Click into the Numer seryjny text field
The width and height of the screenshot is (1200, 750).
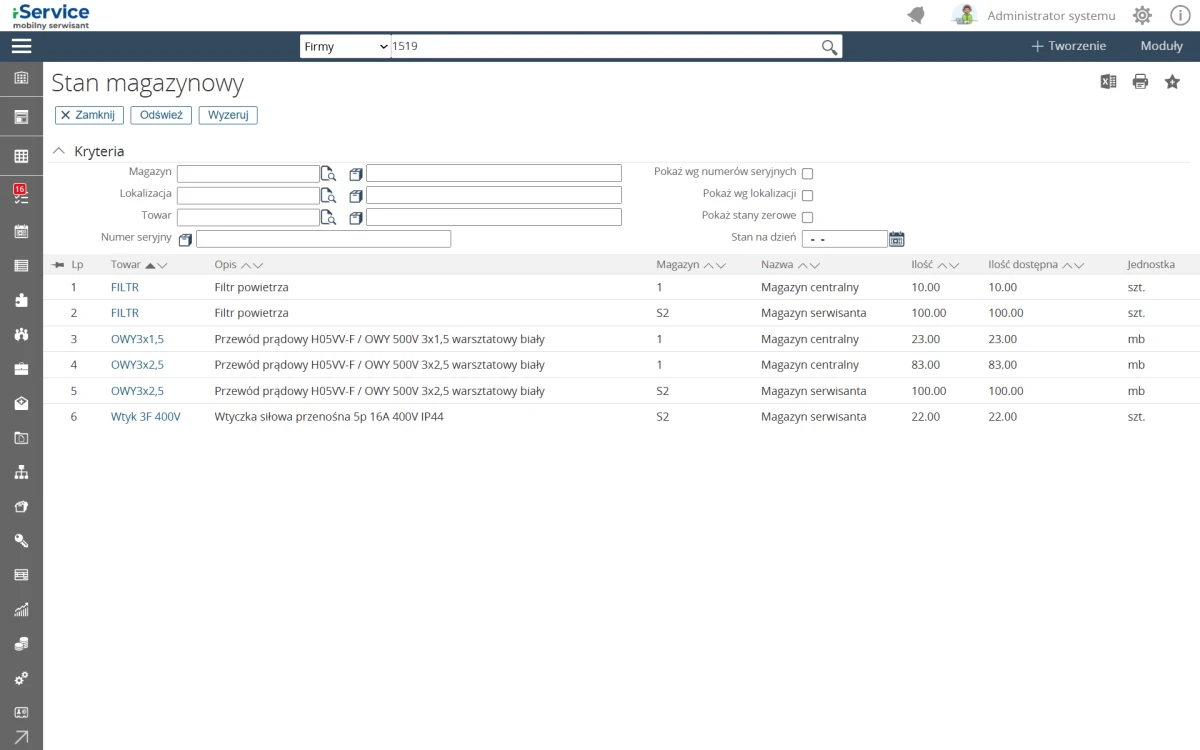[323, 239]
